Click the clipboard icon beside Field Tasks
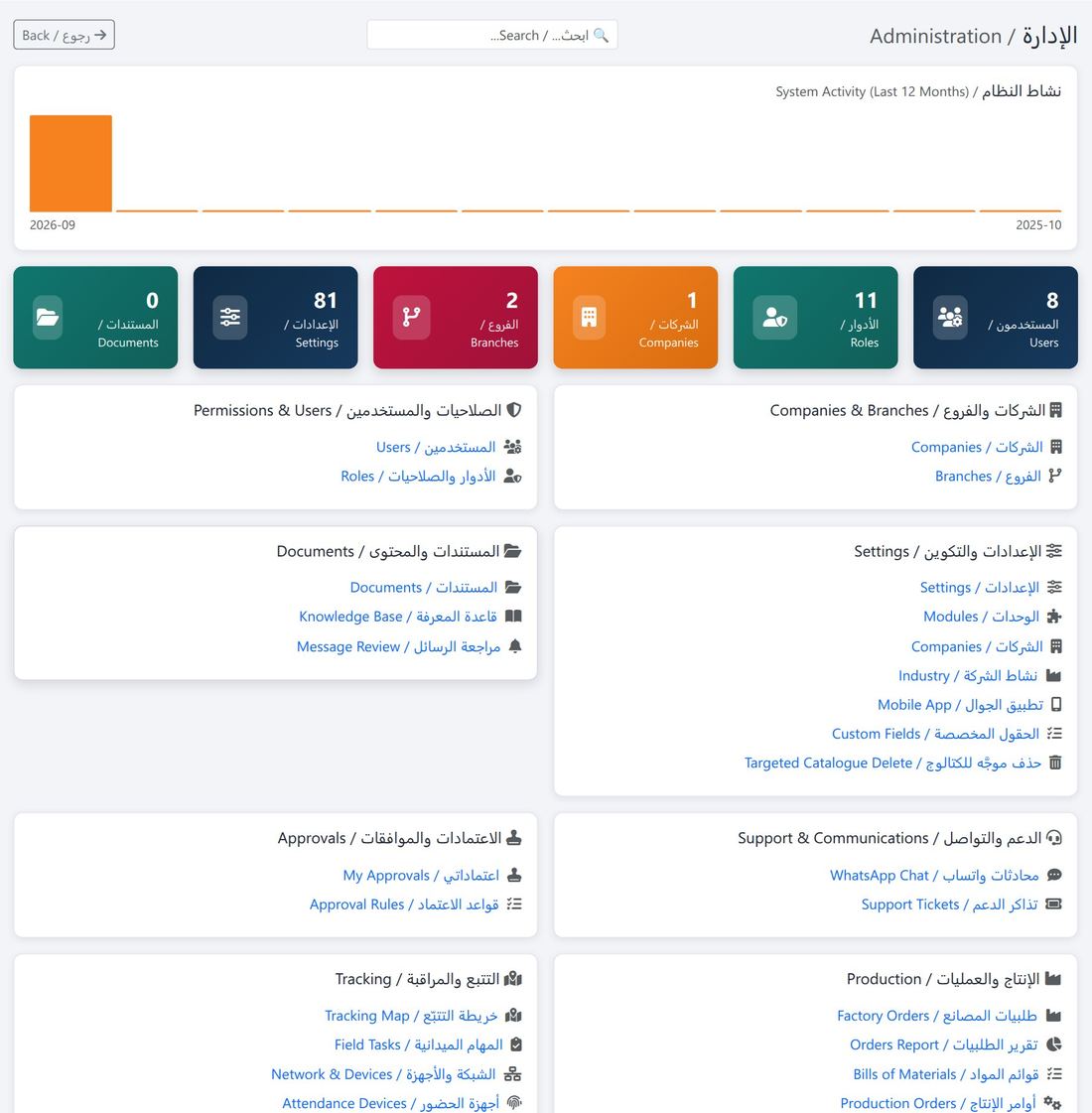 [x=516, y=1044]
